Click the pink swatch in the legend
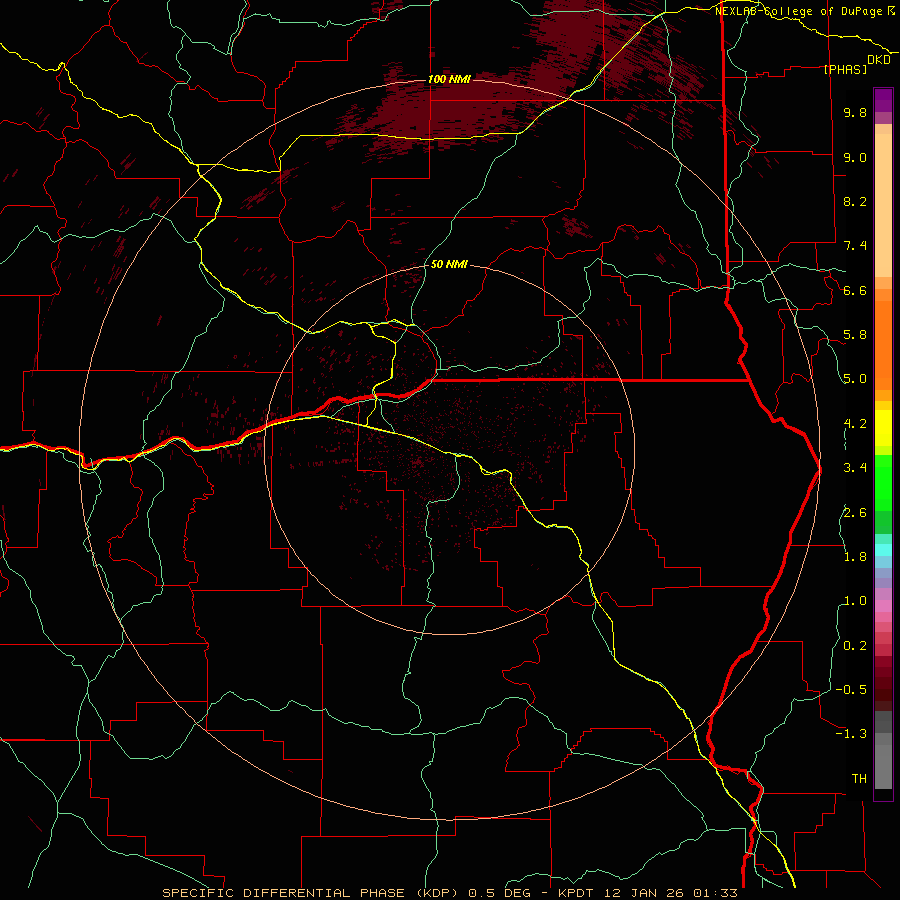Screen dimensions: 900x900 883,606
